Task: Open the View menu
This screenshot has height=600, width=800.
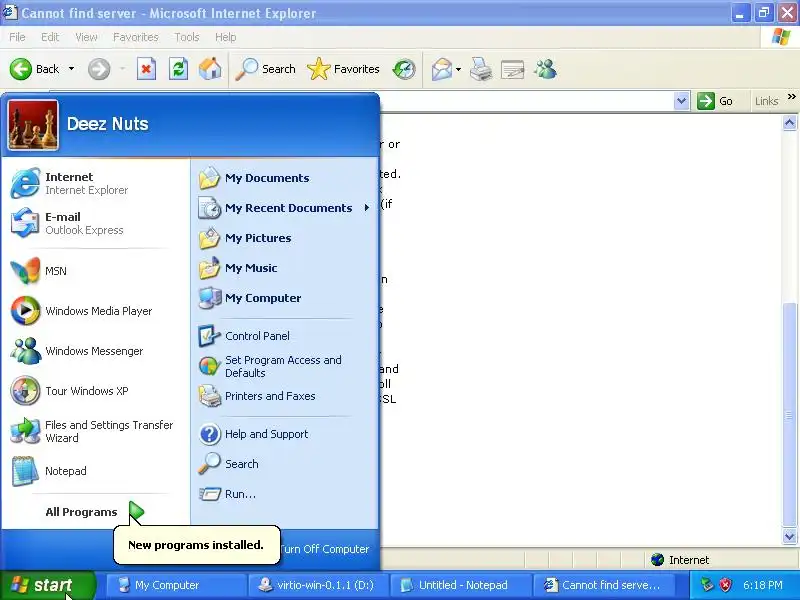Action: point(86,37)
